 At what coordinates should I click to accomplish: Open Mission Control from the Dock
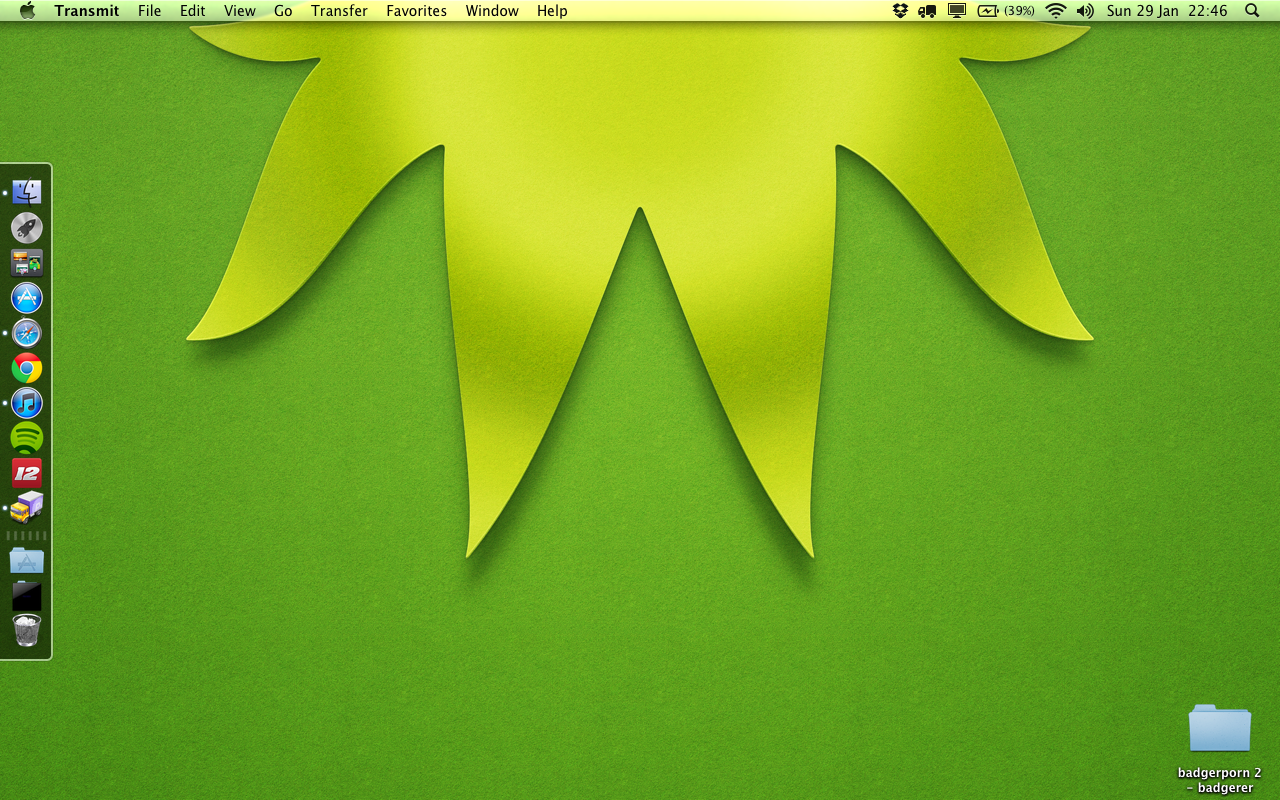coord(27,263)
